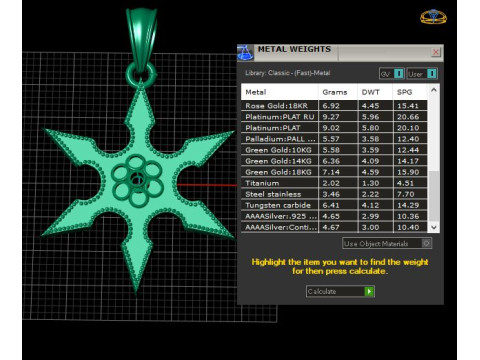Select the Platinum:PLAT row
Viewport: 480px width, 360px height.
334,128
